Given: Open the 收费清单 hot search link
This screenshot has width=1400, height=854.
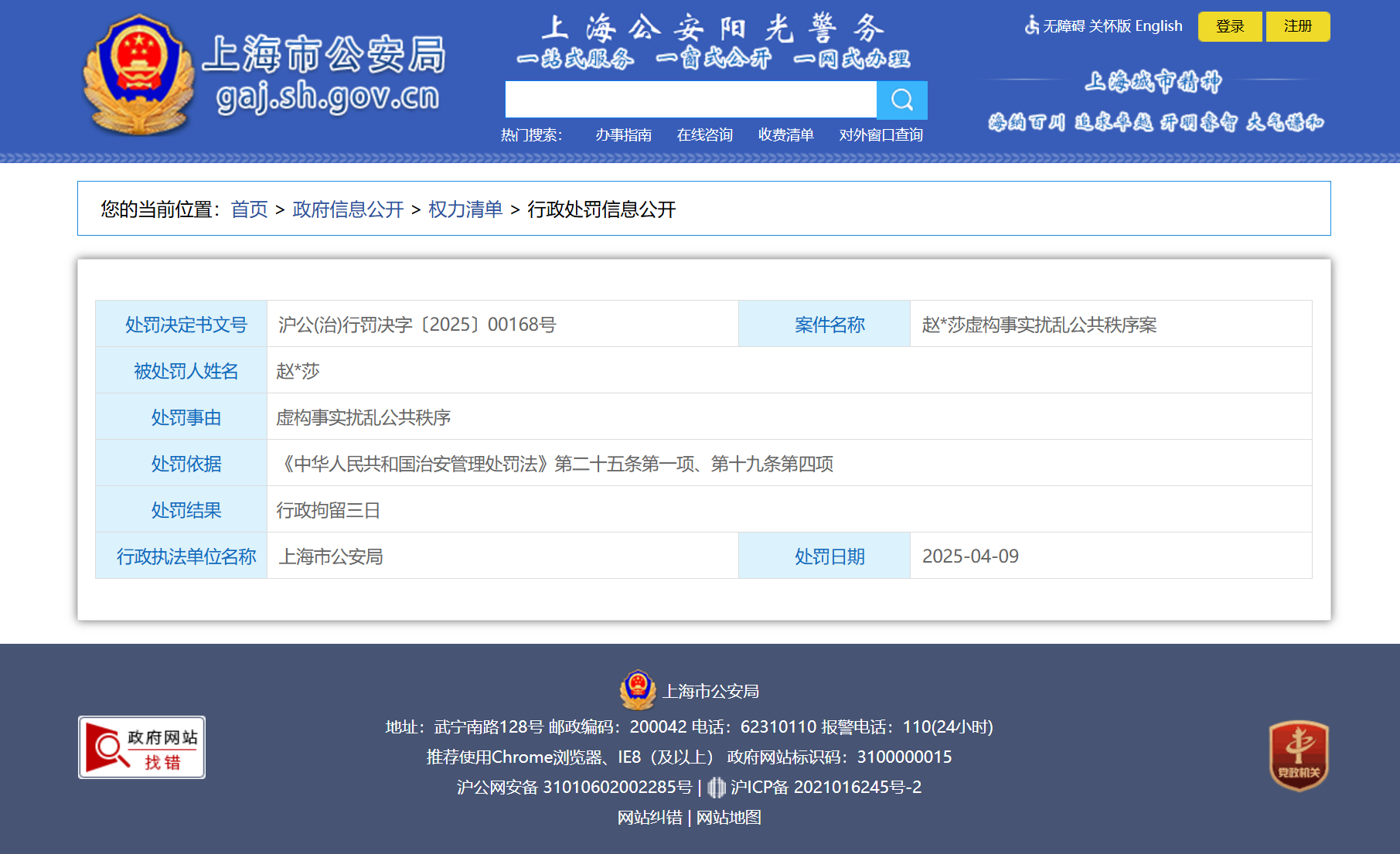Looking at the screenshot, I should click(785, 135).
